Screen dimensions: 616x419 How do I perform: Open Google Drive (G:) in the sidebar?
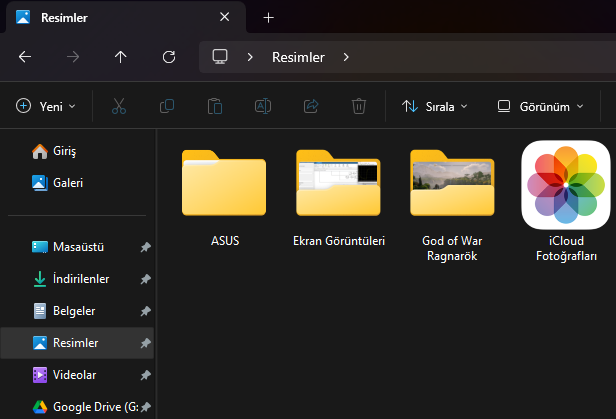(77, 407)
